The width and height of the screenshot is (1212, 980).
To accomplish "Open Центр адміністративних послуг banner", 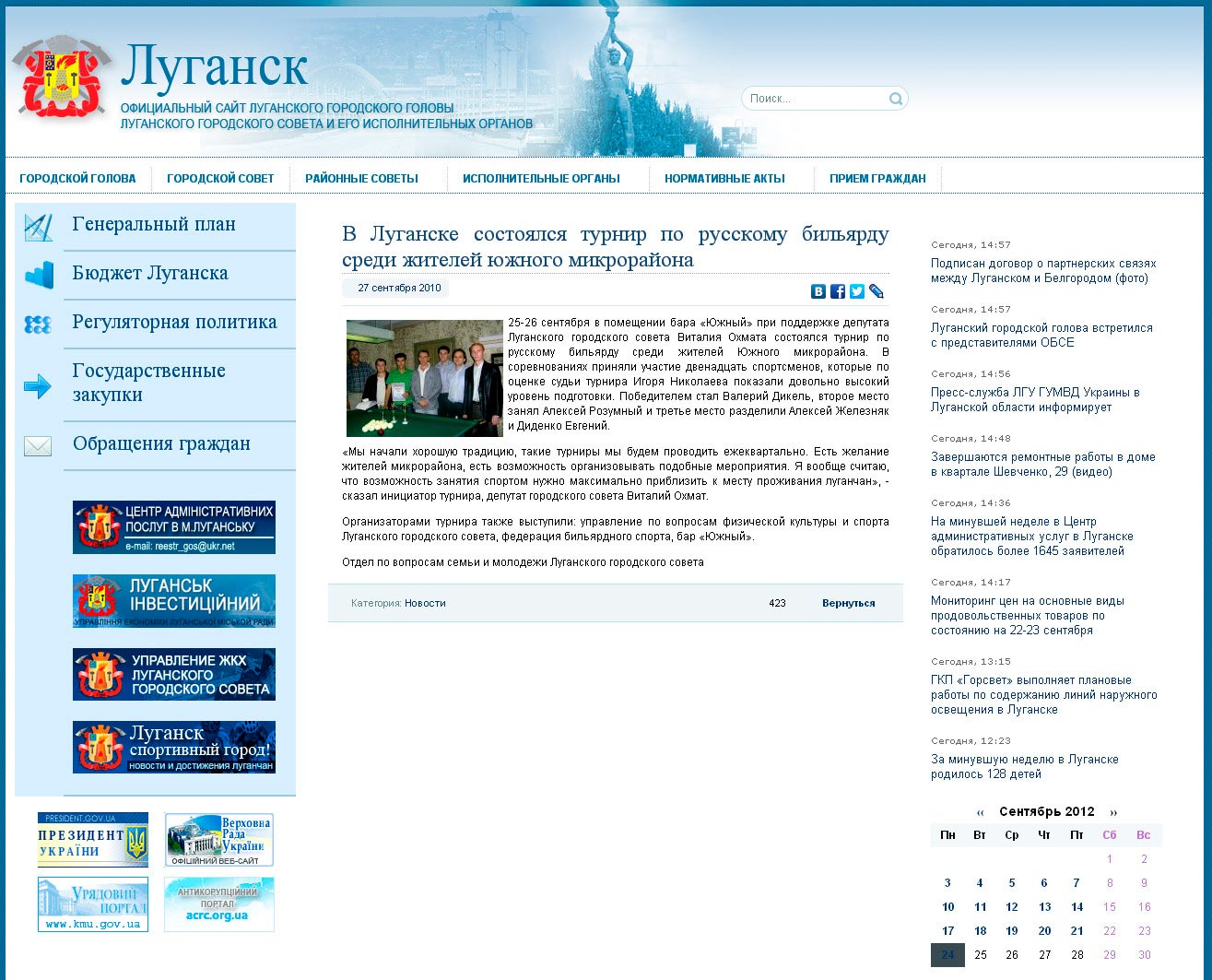I will point(174,527).
